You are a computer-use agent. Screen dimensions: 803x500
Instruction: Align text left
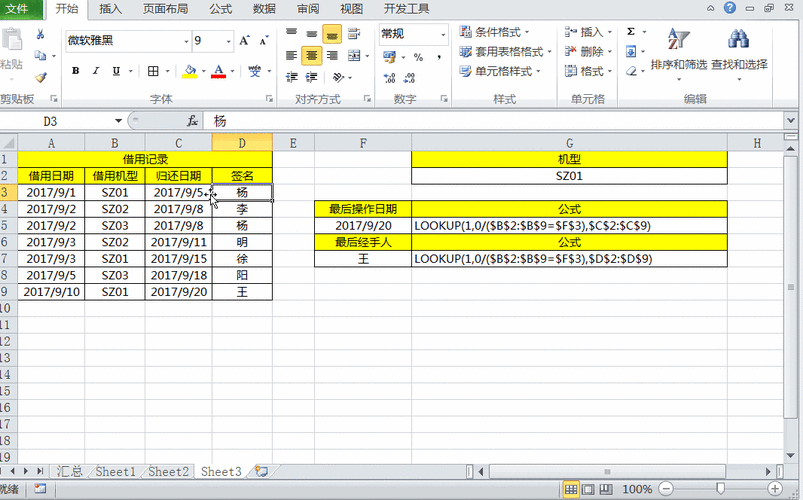pos(291,55)
